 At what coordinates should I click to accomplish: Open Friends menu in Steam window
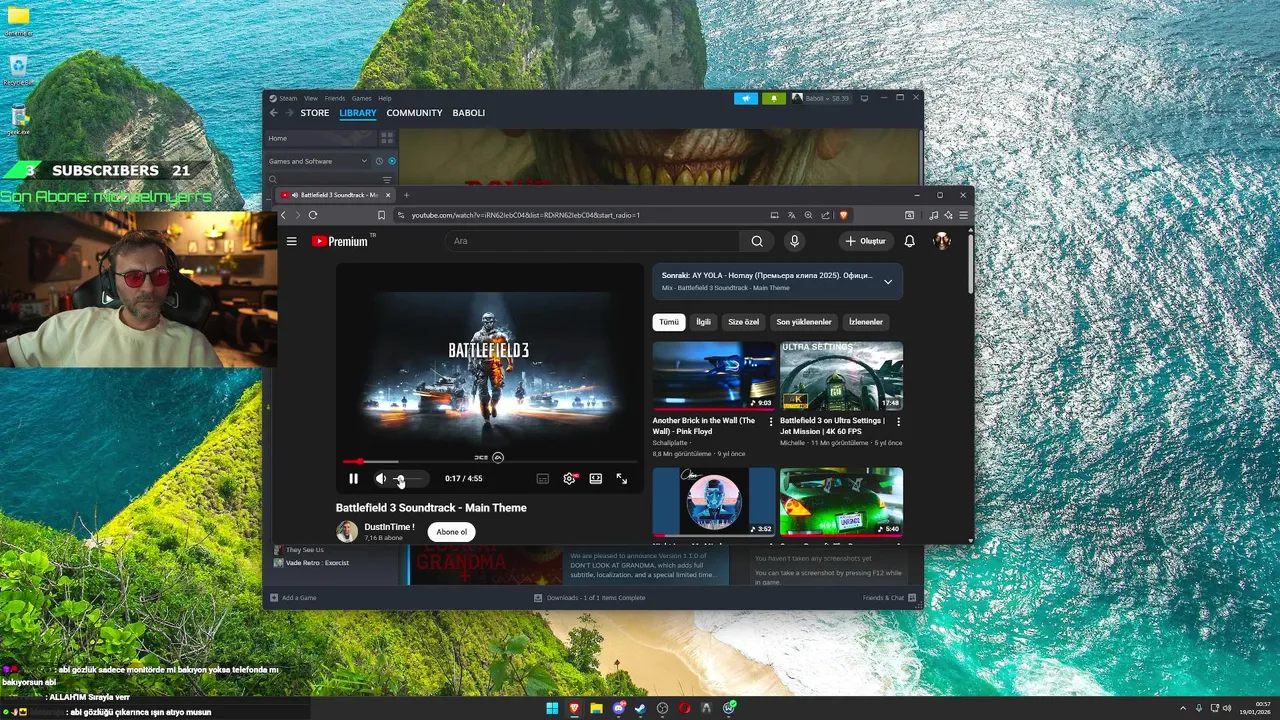point(335,98)
